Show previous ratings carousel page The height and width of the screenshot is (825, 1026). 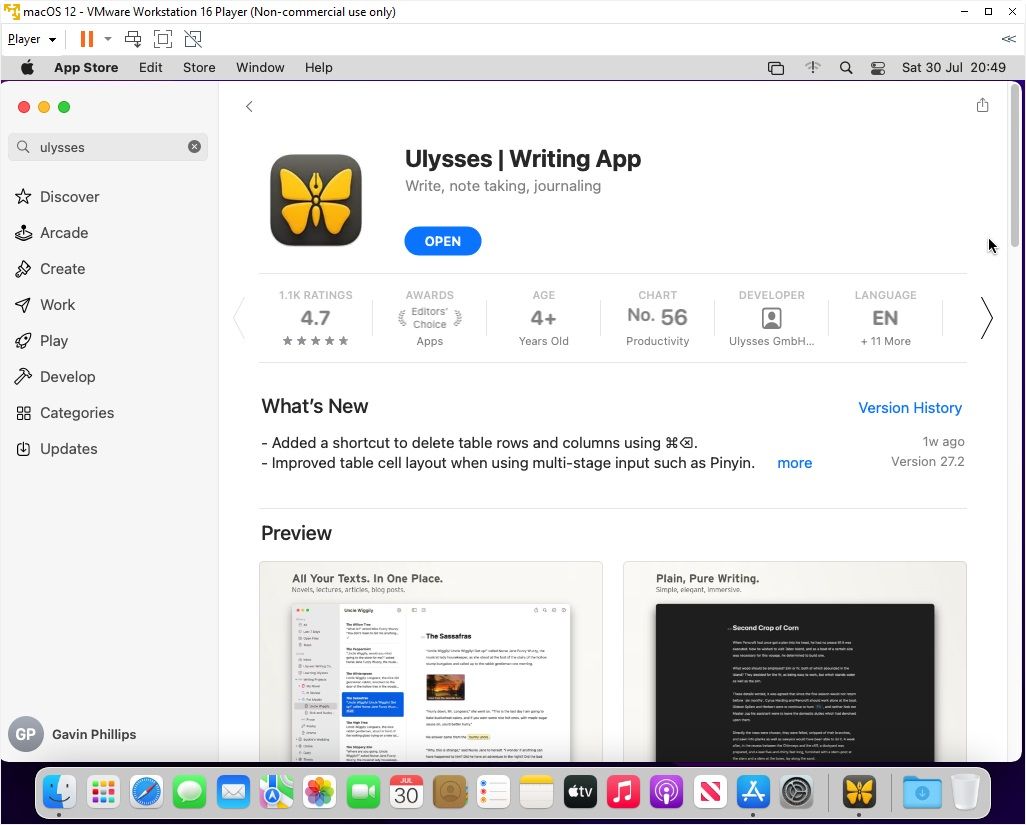[x=239, y=318]
